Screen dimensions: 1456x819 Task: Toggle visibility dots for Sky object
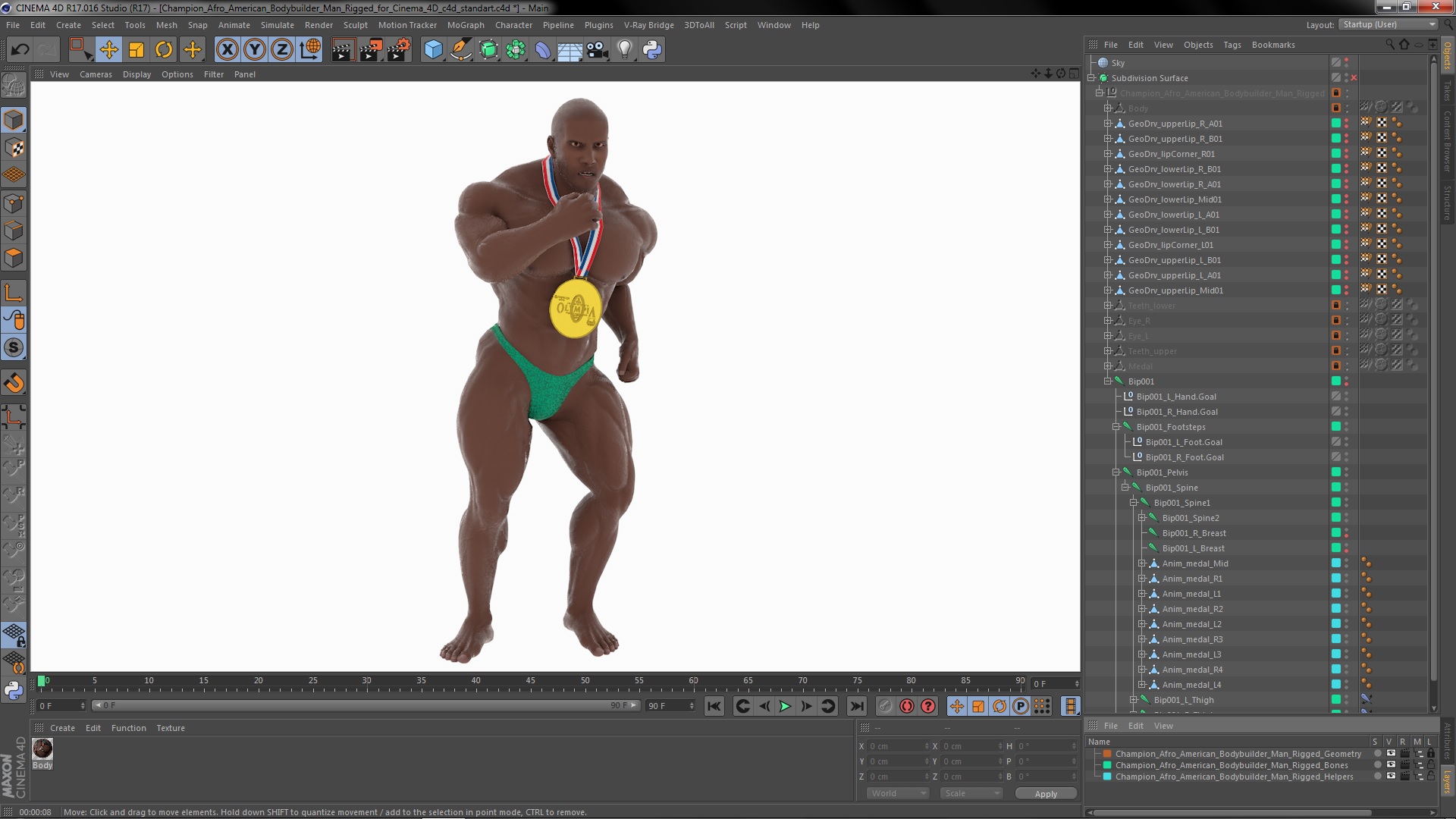tap(1347, 63)
